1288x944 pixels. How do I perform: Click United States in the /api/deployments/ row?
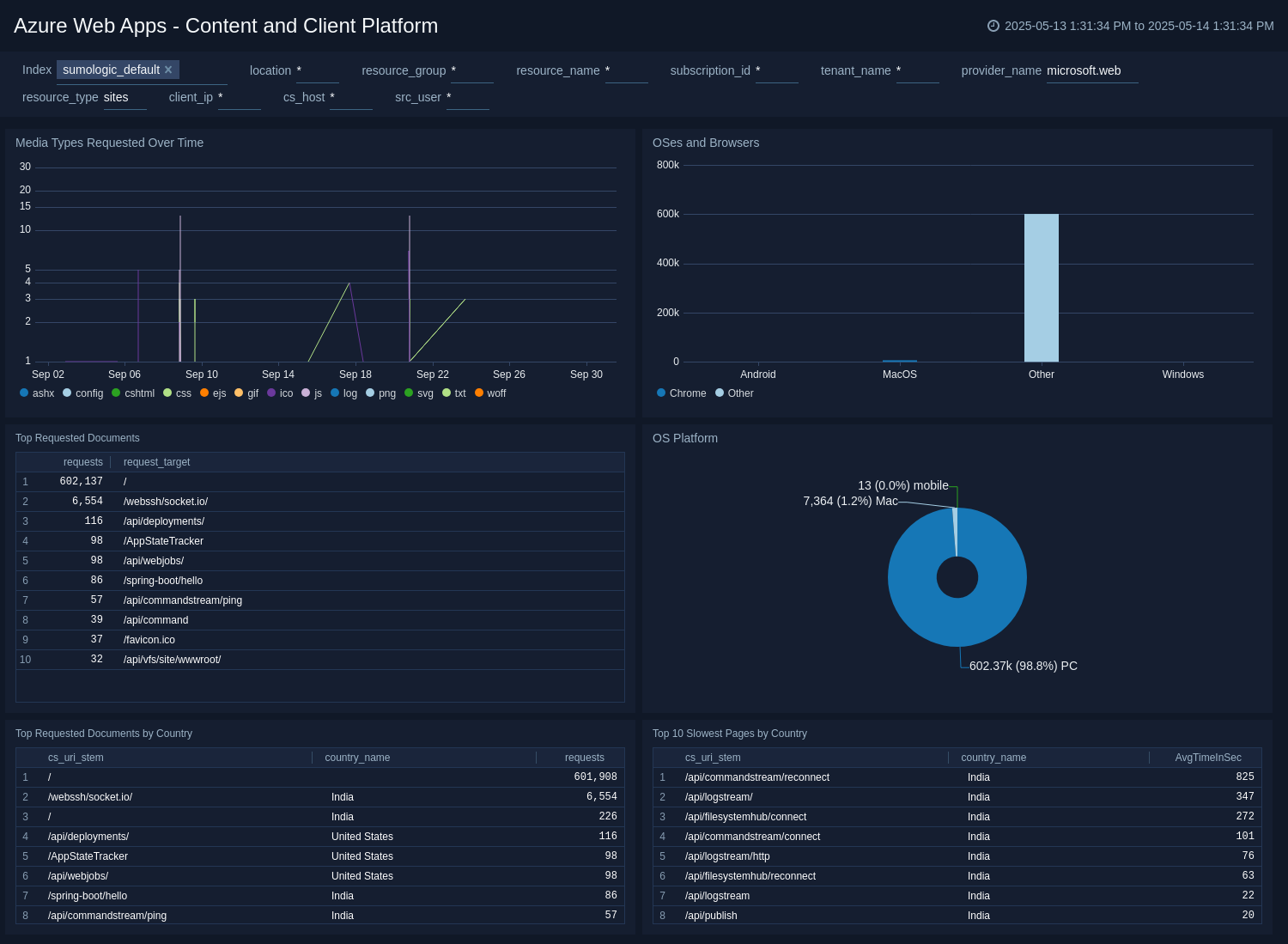[x=362, y=837]
